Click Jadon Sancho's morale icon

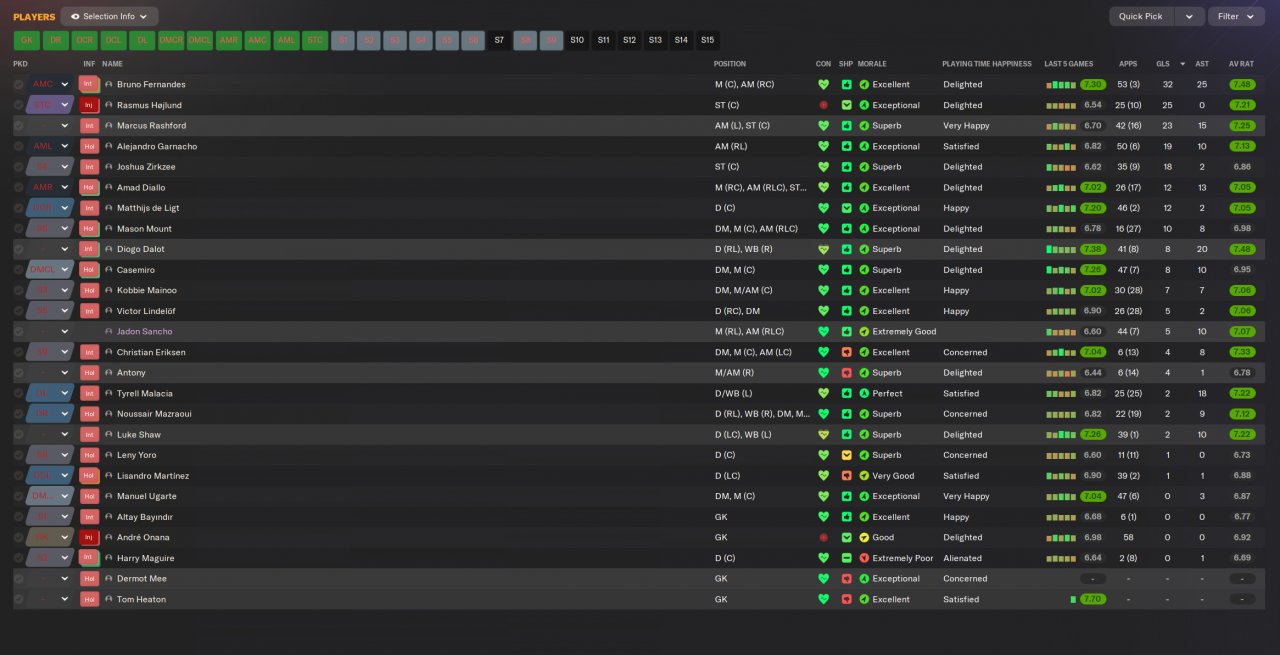pos(864,331)
